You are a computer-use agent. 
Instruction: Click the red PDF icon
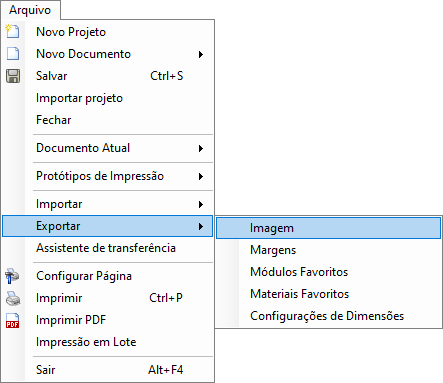click(x=13, y=321)
